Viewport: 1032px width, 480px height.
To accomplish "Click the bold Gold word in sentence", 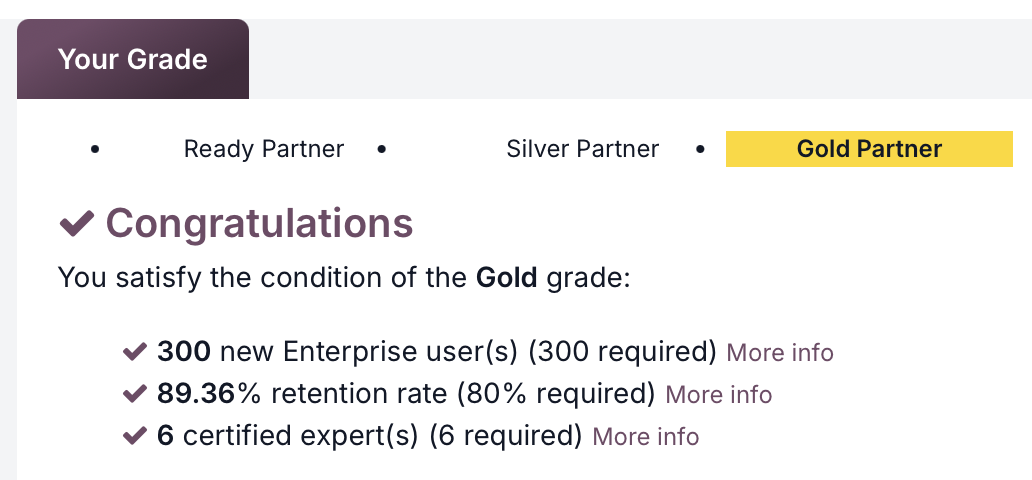I will [x=507, y=277].
